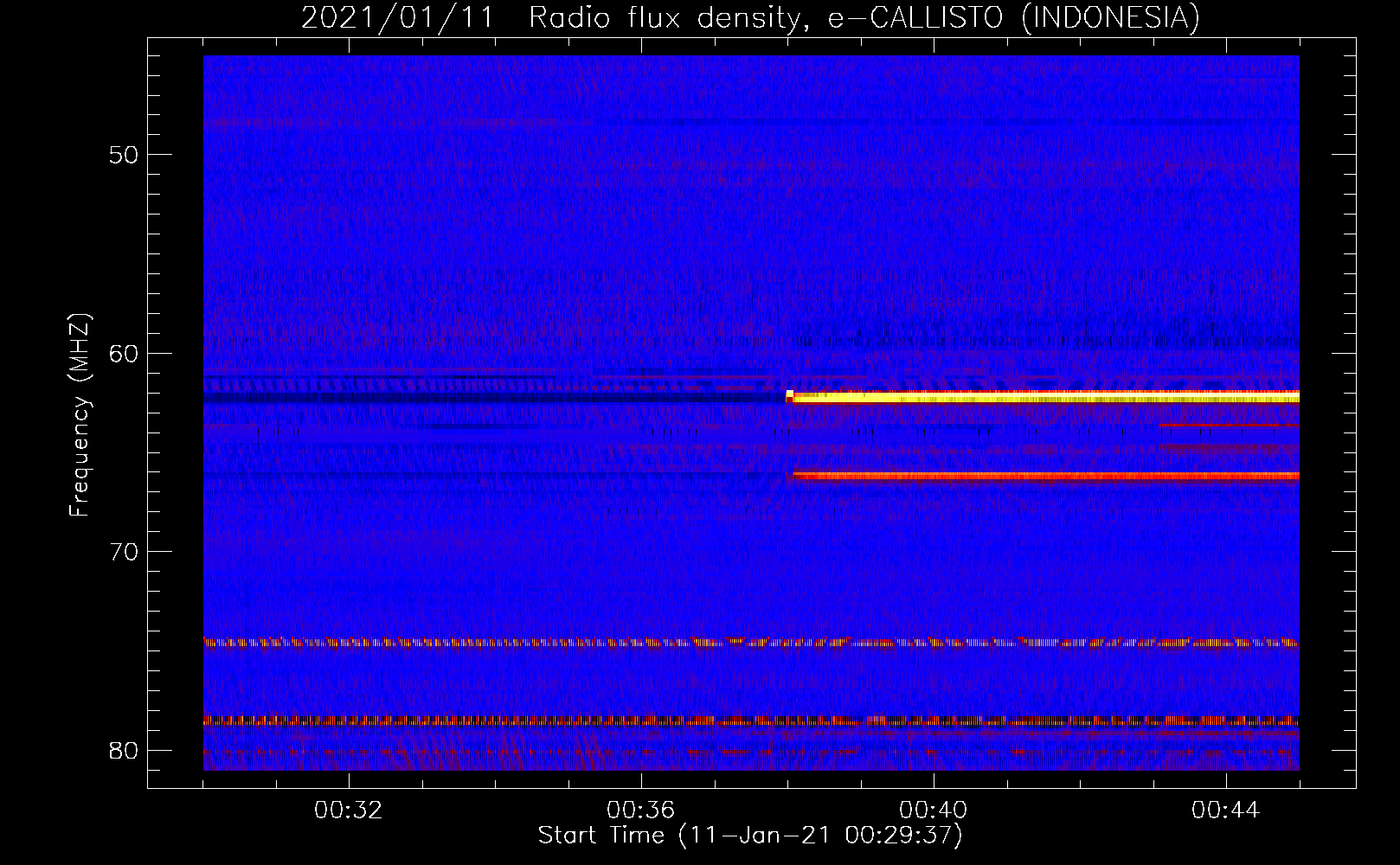The image size is (1400, 865).
Task: Click the 'Start Time (11-Jan-21 00:29:37)' x-axis label
Action: [x=749, y=836]
